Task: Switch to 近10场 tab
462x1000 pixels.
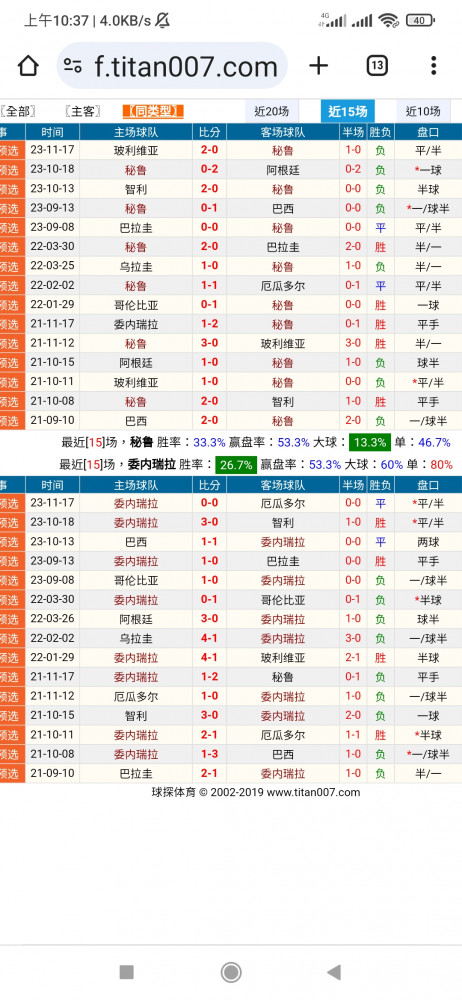Action: click(423, 112)
